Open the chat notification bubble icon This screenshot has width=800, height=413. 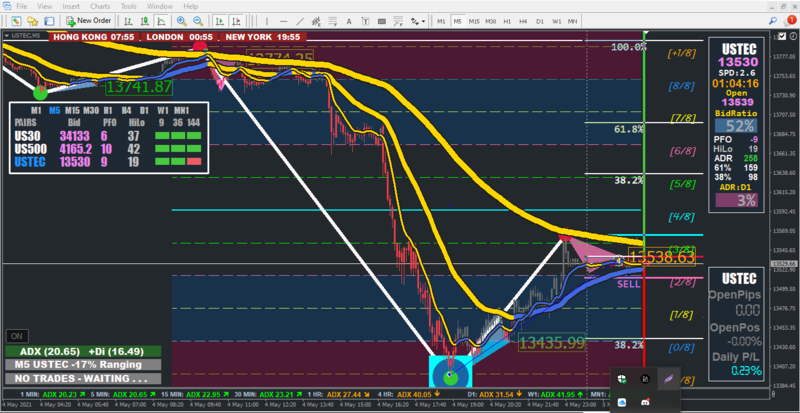pyautogui.click(x=789, y=21)
